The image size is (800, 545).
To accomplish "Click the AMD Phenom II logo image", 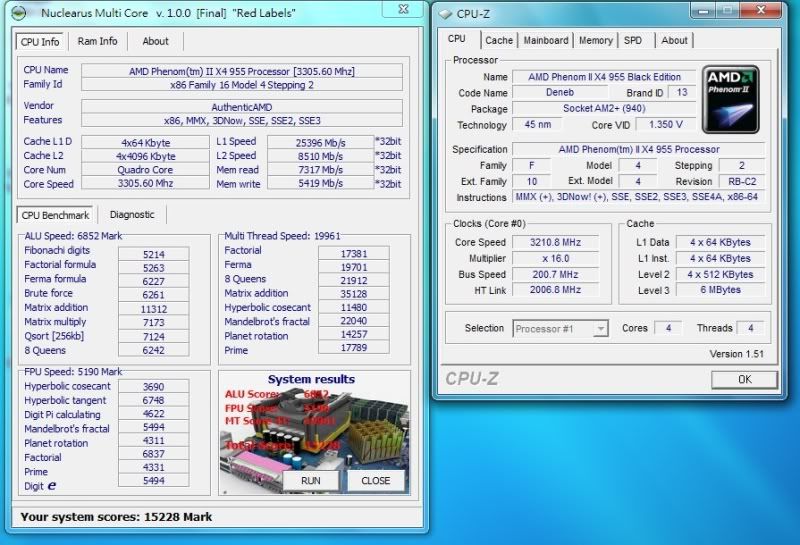I will (x=731, y=100).
